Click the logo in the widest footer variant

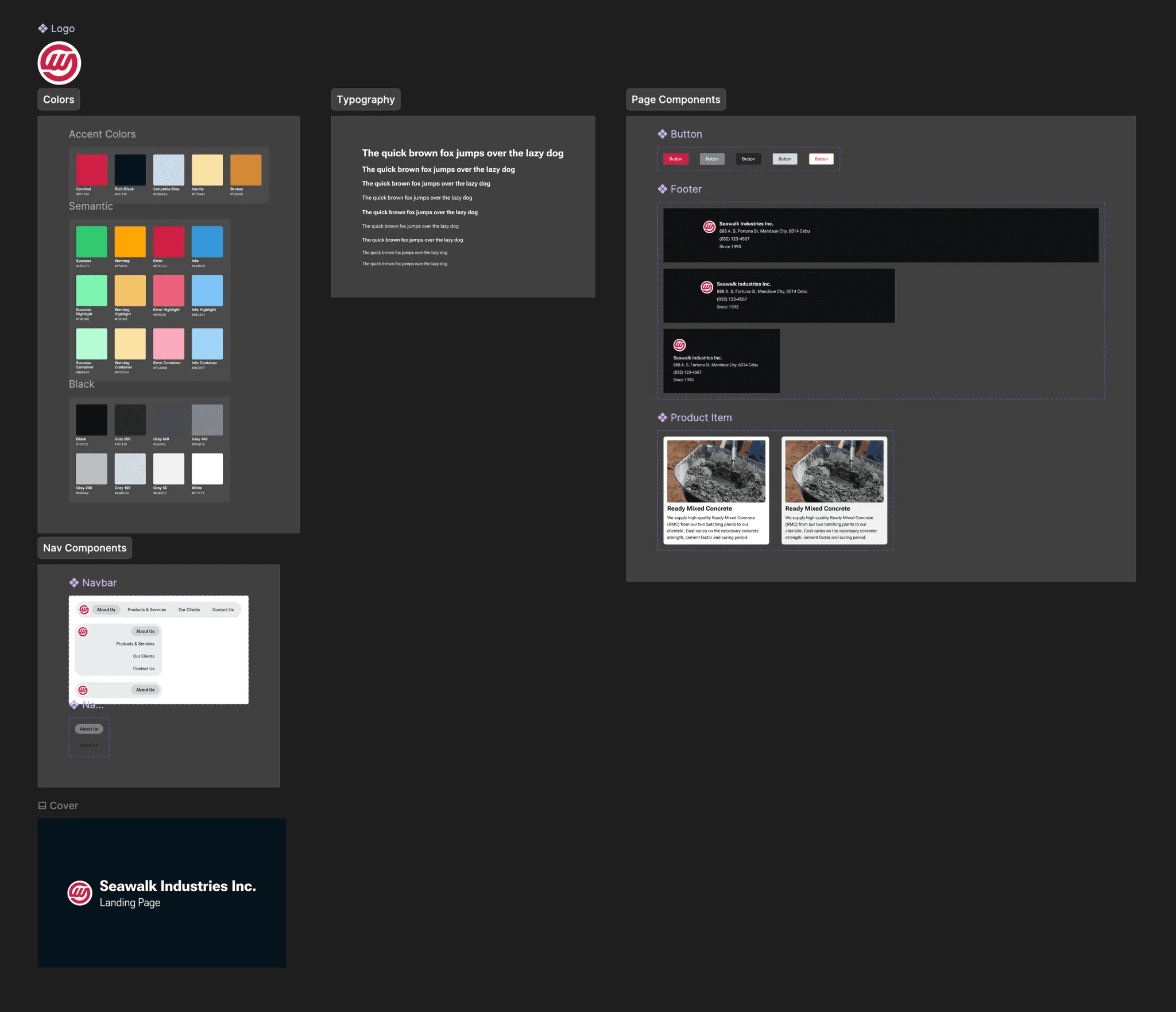click(709, 227)
